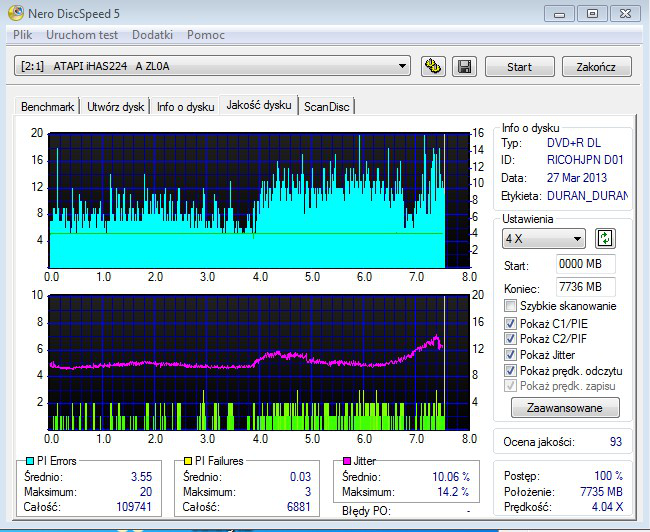Click the Jitter maximum 14.2 %
Image resolution: width=650 pixels, height=532 pixels.
click(453, 492)
